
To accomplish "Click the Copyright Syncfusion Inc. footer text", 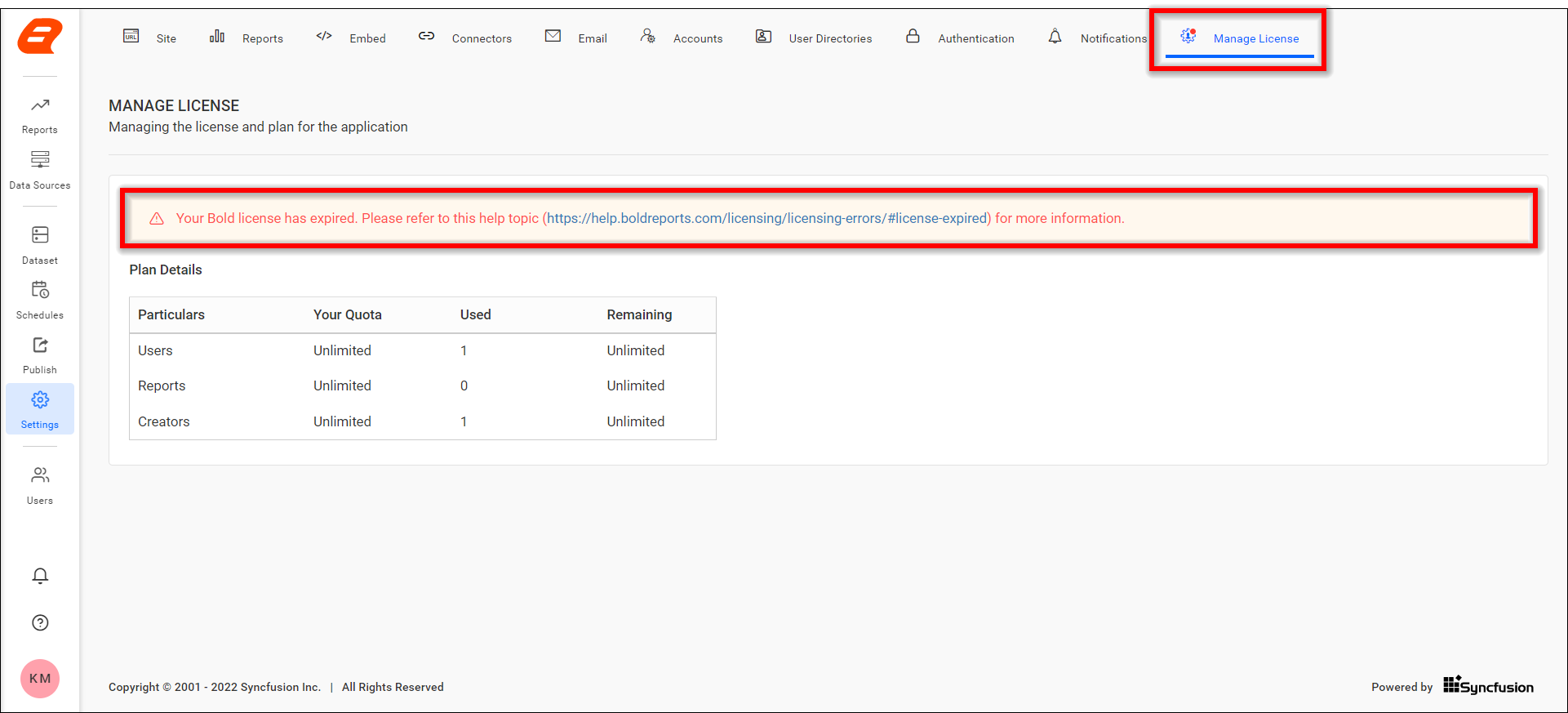I will pyautogui.click(x=215, y=687).
